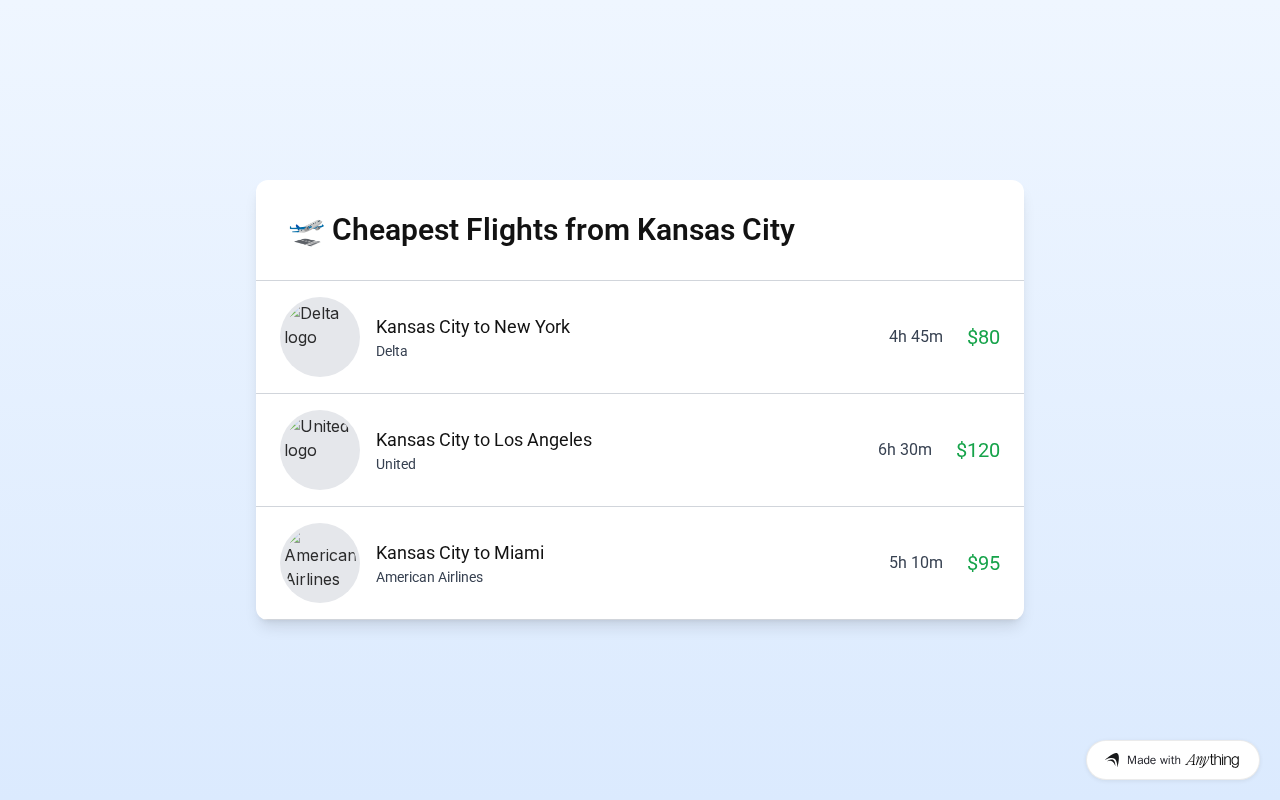Click the United logo circle
Image resolution: width=1280 pixels, height=800 pixels.
[x=320, y=450]
